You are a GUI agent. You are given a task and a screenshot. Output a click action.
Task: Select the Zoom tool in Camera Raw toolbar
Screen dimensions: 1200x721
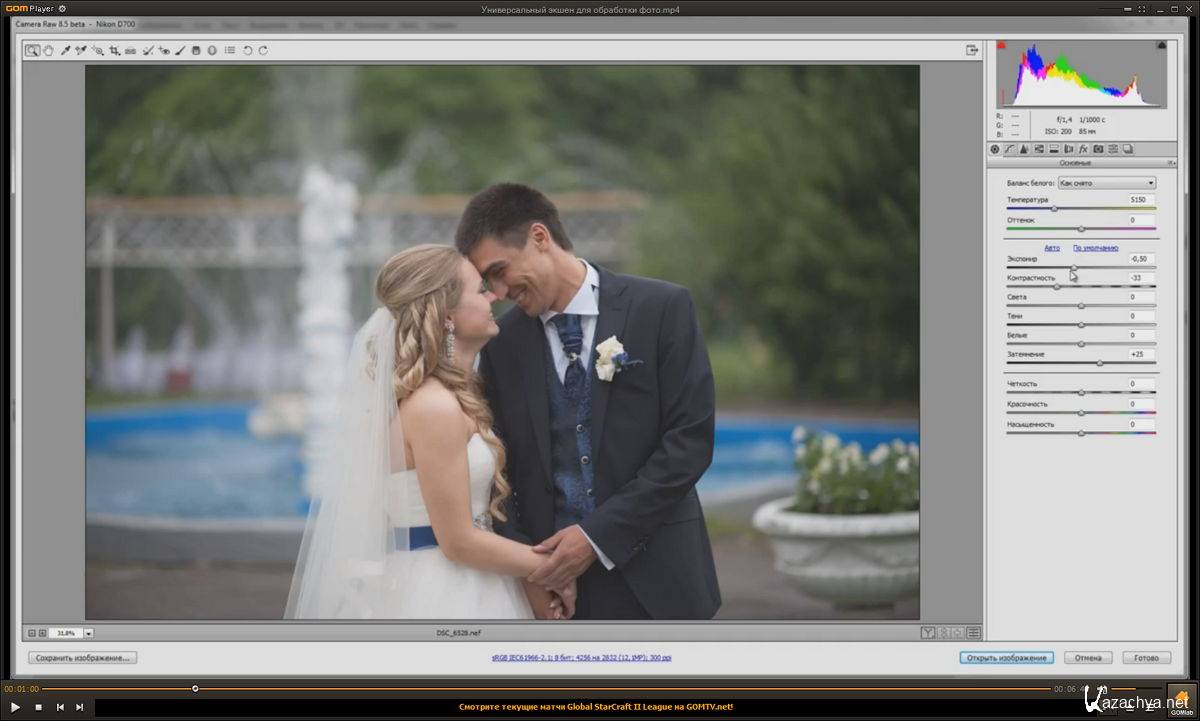click(x=32, y=50)
